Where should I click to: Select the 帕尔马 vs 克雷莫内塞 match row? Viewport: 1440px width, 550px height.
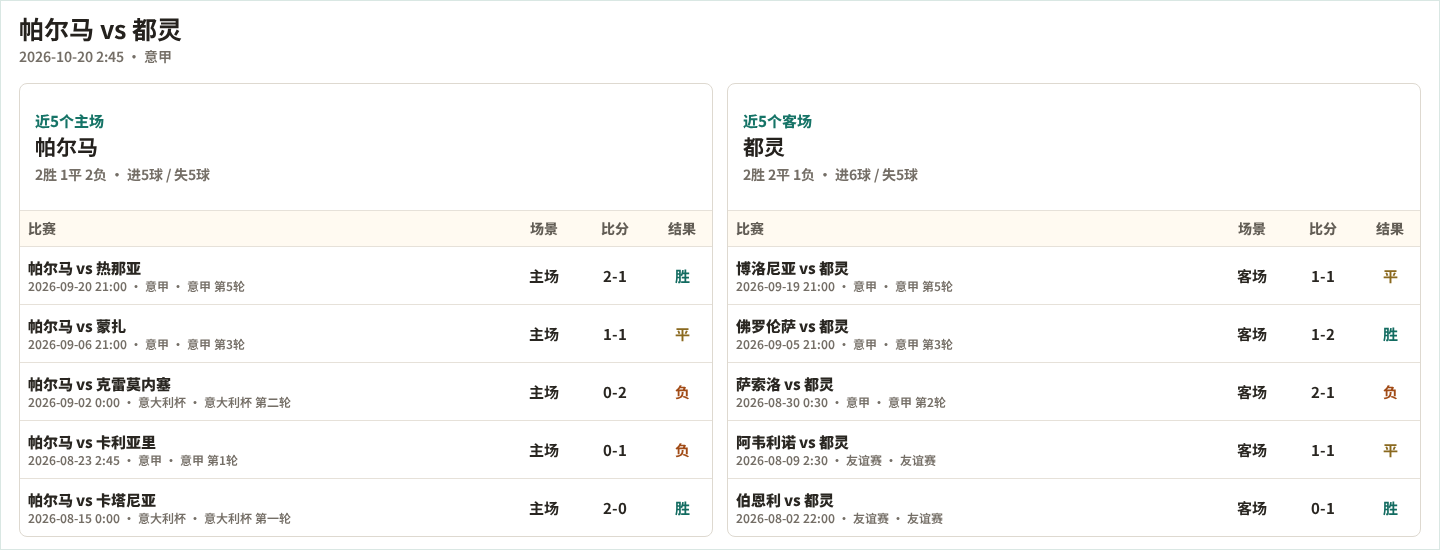pyautogui.click(x=366, y=392)
